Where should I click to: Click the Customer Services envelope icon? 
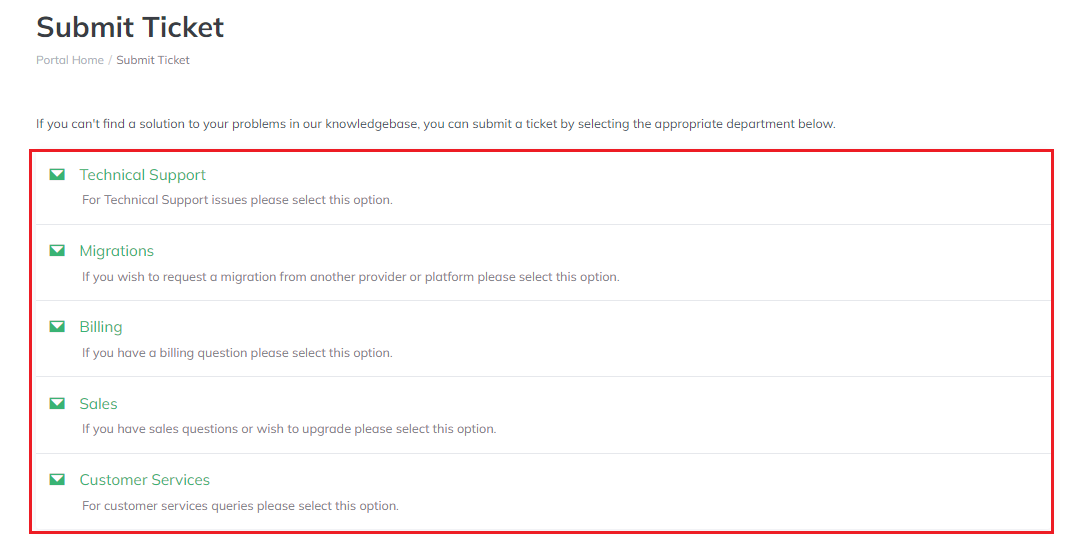point(57,480)
